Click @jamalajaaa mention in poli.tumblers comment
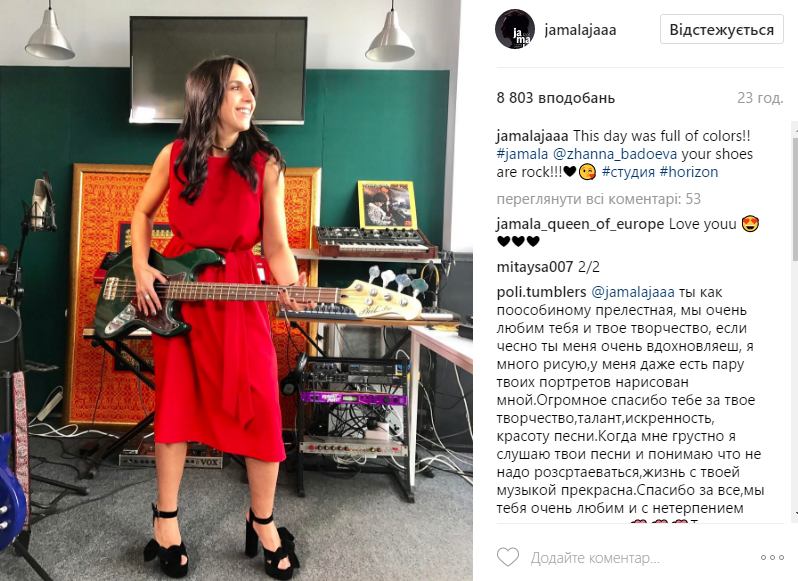 (x=633, y=293)
